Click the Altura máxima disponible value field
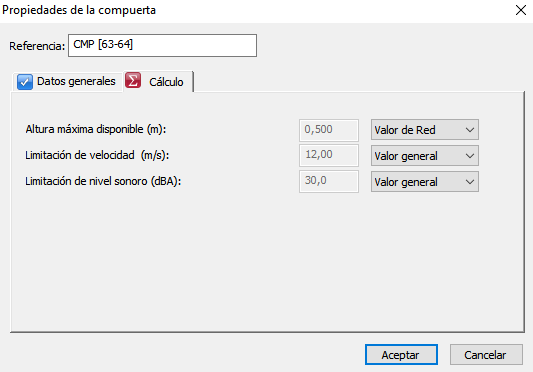The width and height of the screenshot is (533, 372). (329, 130)
